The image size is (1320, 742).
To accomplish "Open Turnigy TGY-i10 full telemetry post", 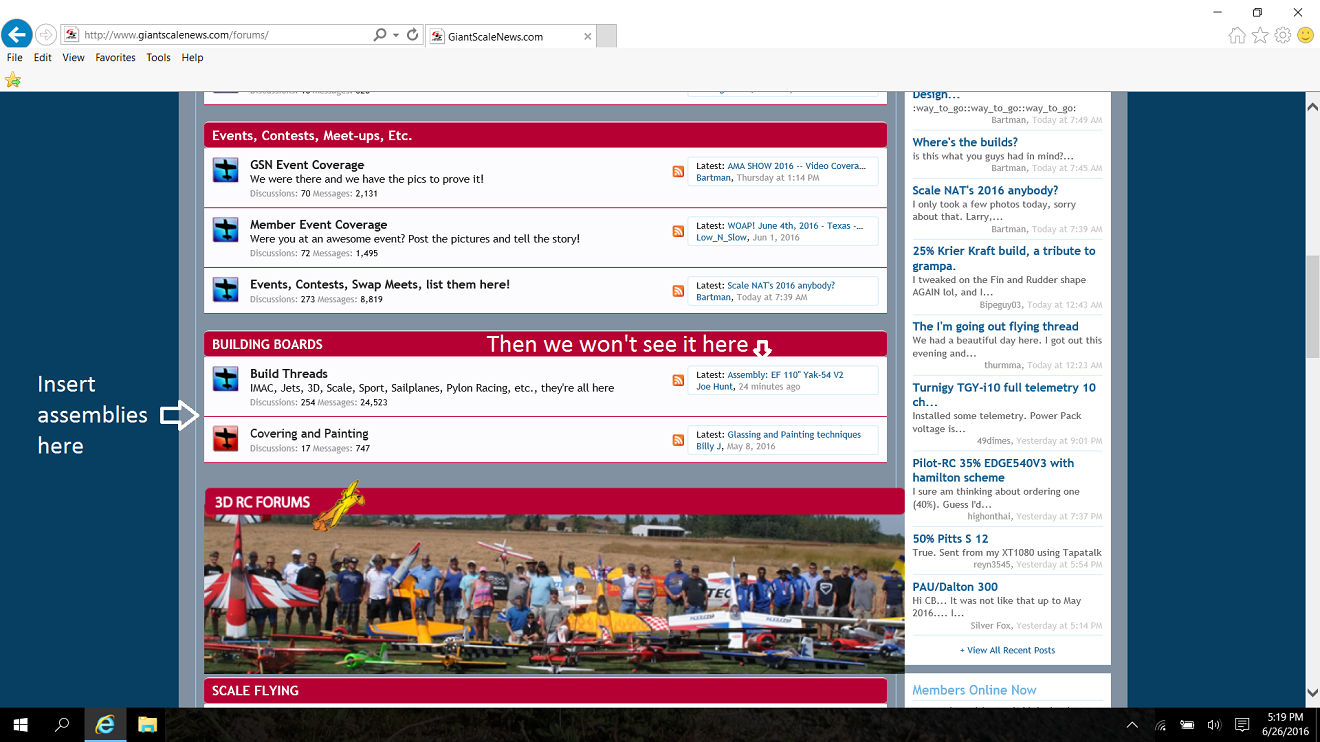I will (x=1004, y=394).
